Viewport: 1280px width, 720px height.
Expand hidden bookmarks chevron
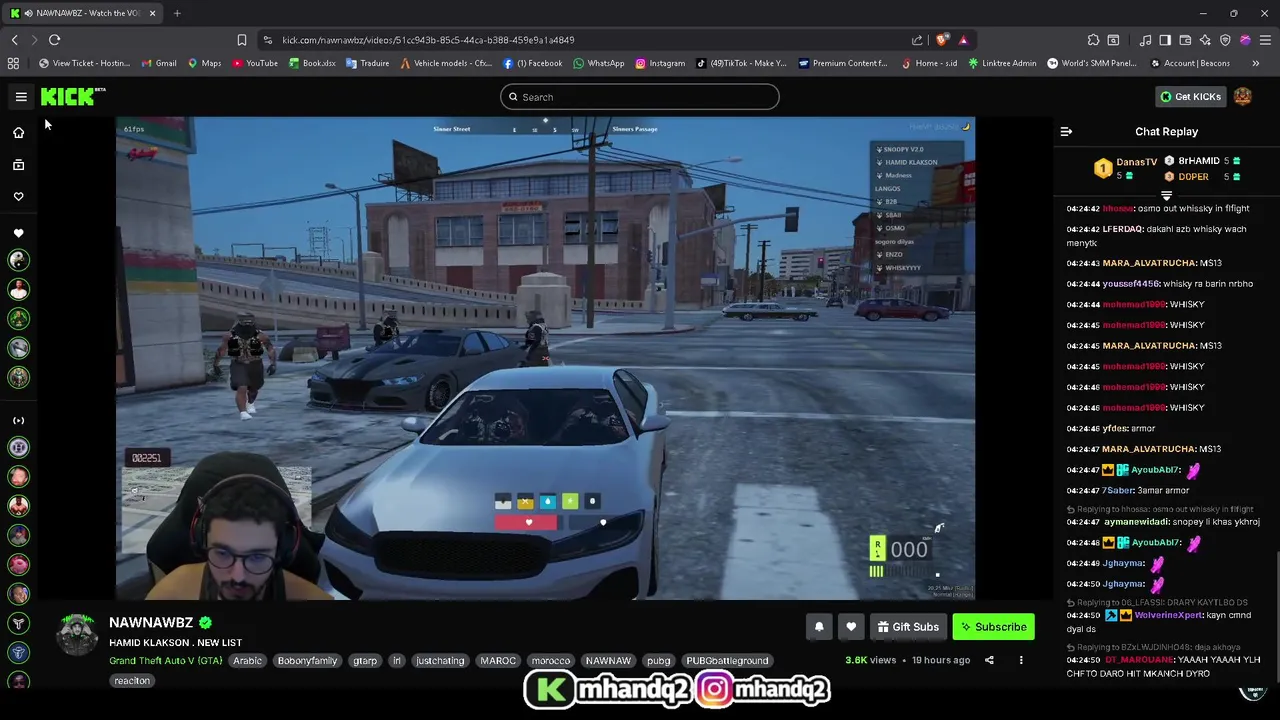point(1255,63)
